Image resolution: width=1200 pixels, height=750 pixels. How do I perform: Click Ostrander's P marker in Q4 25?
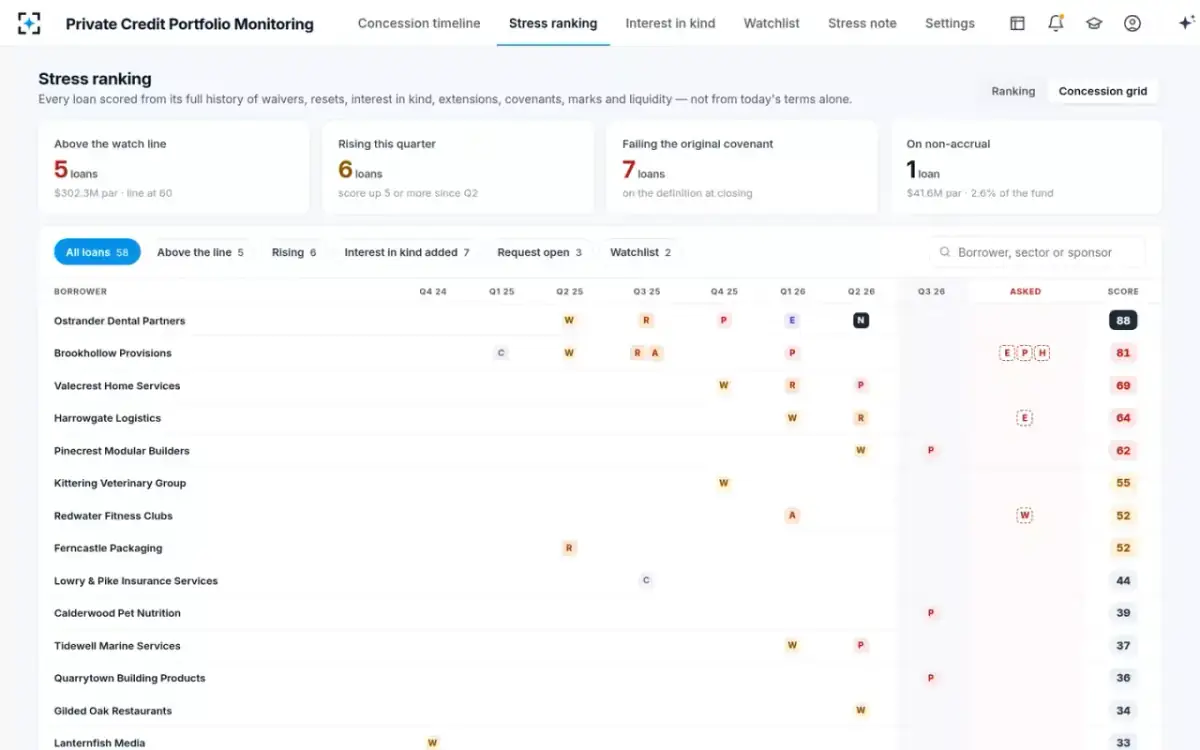[x=724, y=320]
